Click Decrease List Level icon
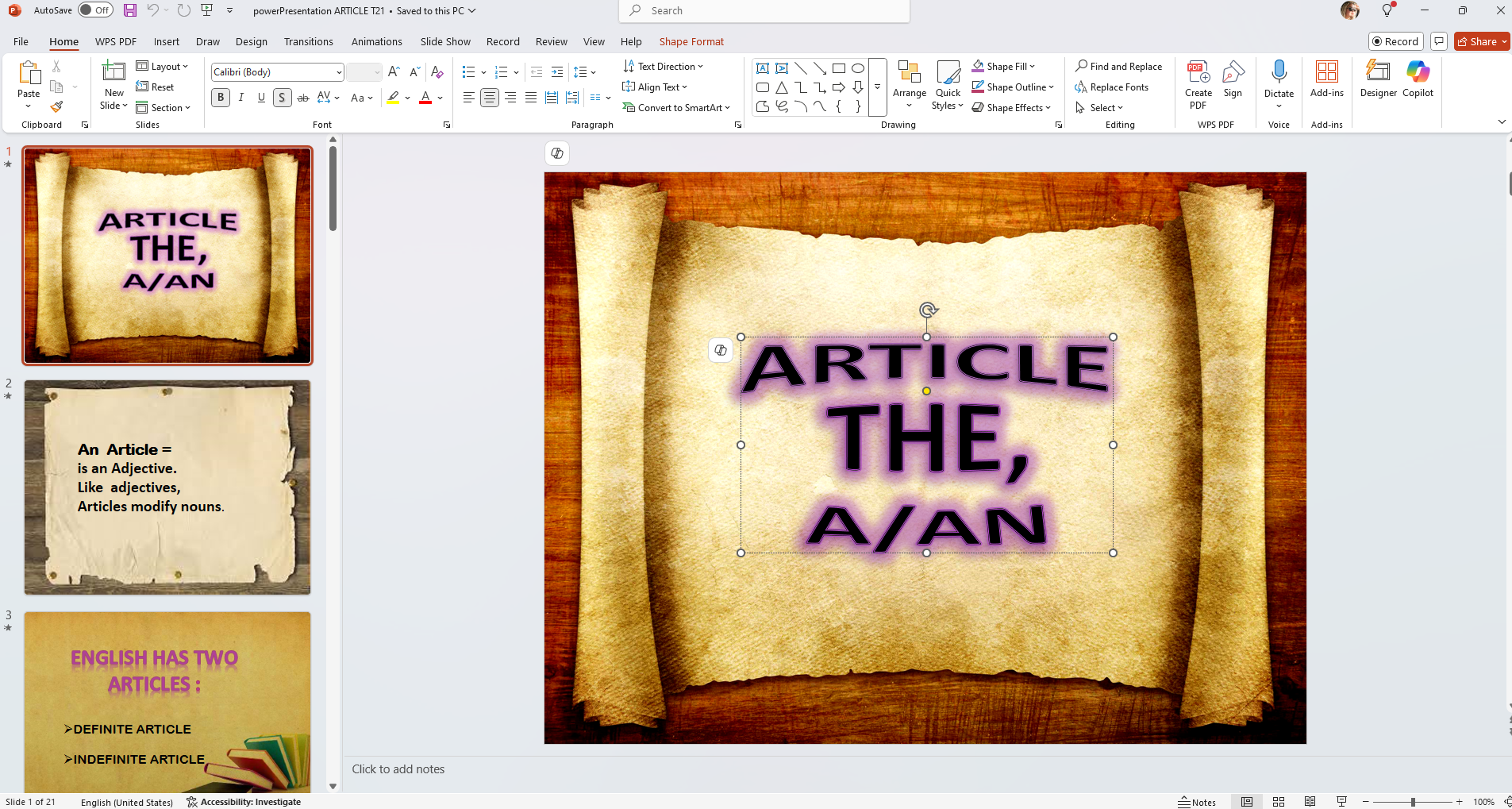Image resolution: width=1512 pixels, height=809 pixels. click(537, 72)
